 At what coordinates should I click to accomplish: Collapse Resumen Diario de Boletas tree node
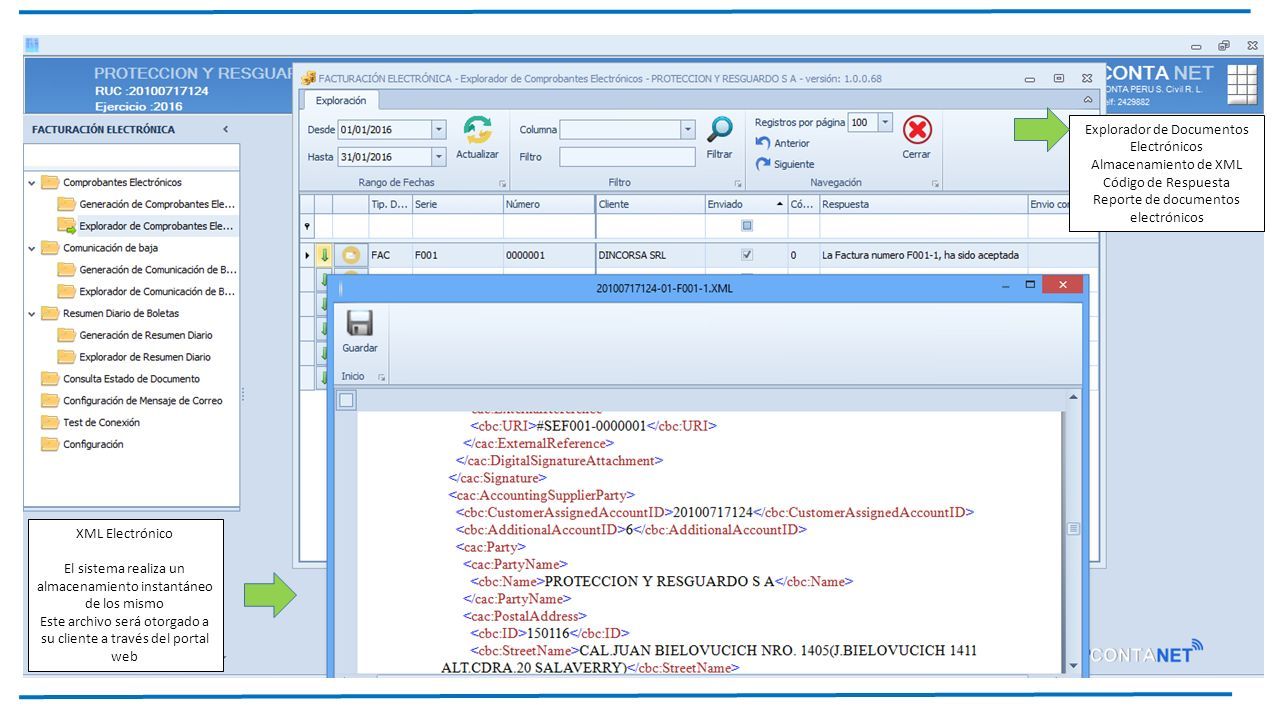(x=32, y=314)
